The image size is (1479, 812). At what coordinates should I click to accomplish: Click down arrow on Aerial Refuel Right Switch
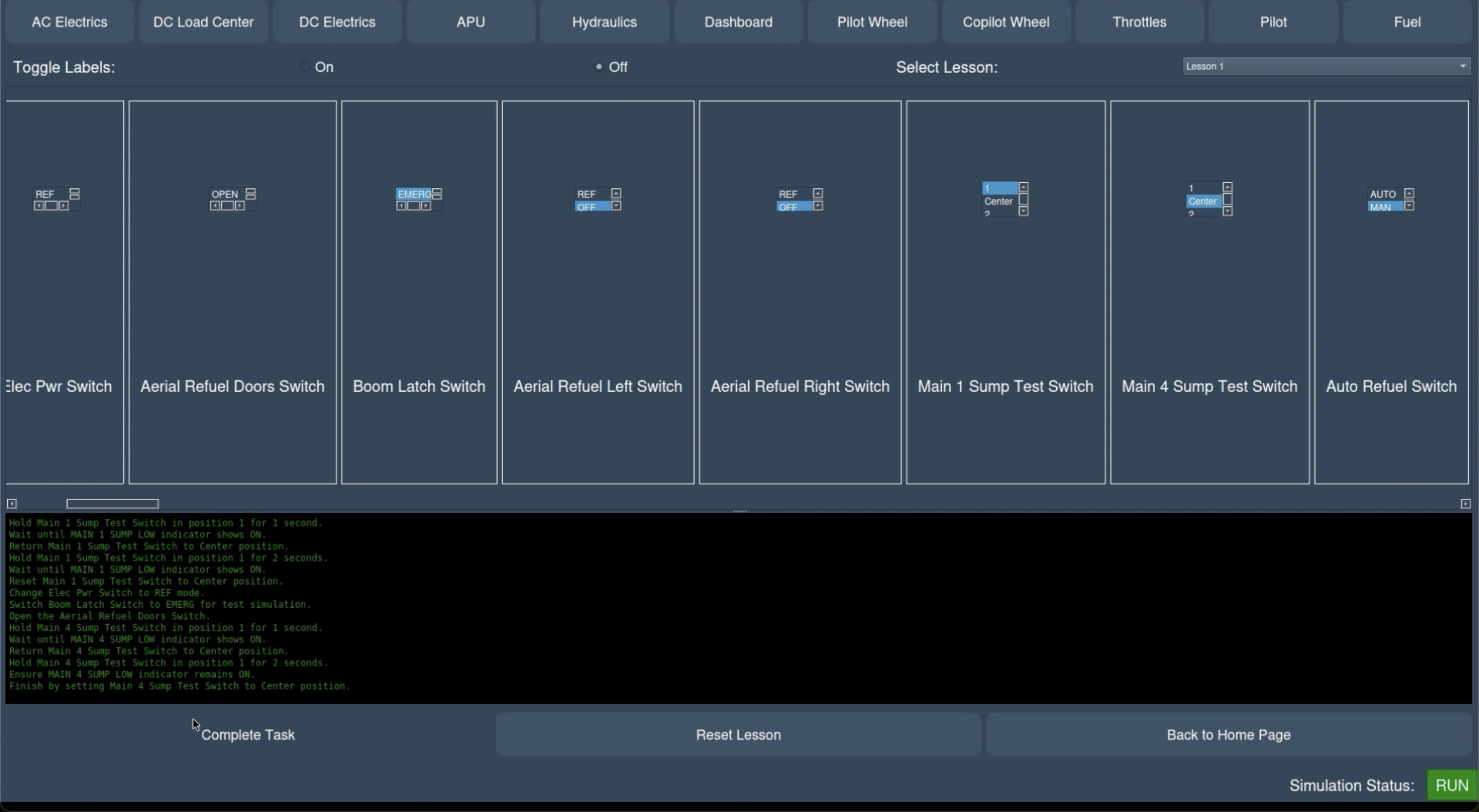coord(818,206)
